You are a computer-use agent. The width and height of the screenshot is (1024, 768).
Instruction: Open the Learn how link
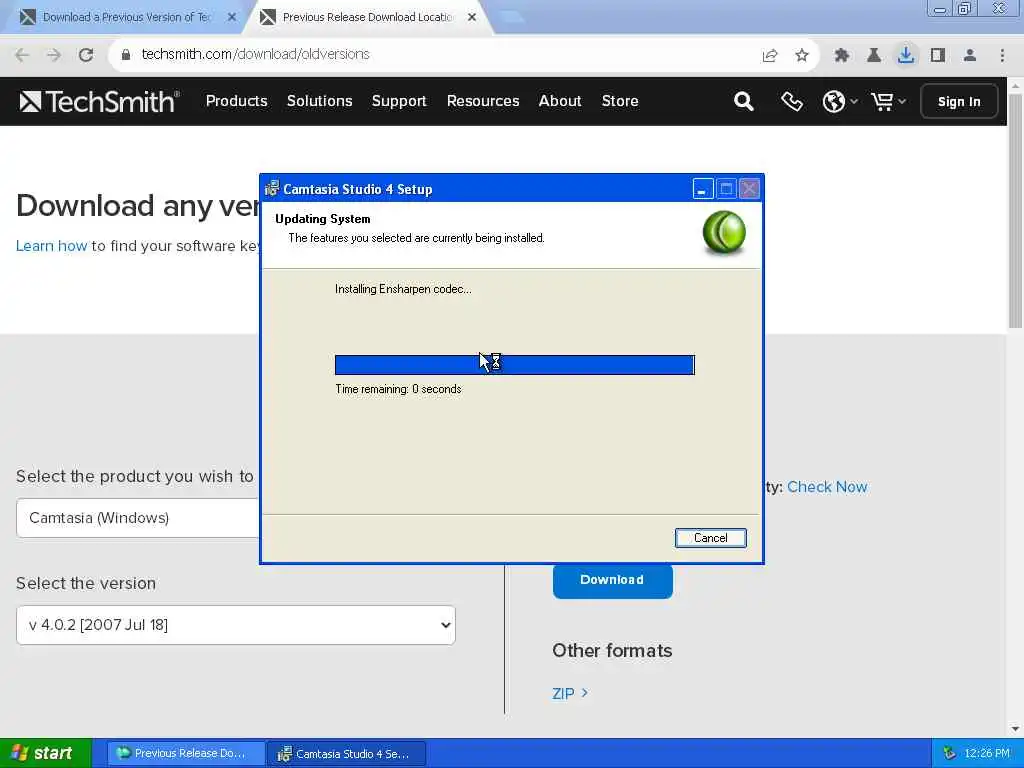click(x=52, y=246)
